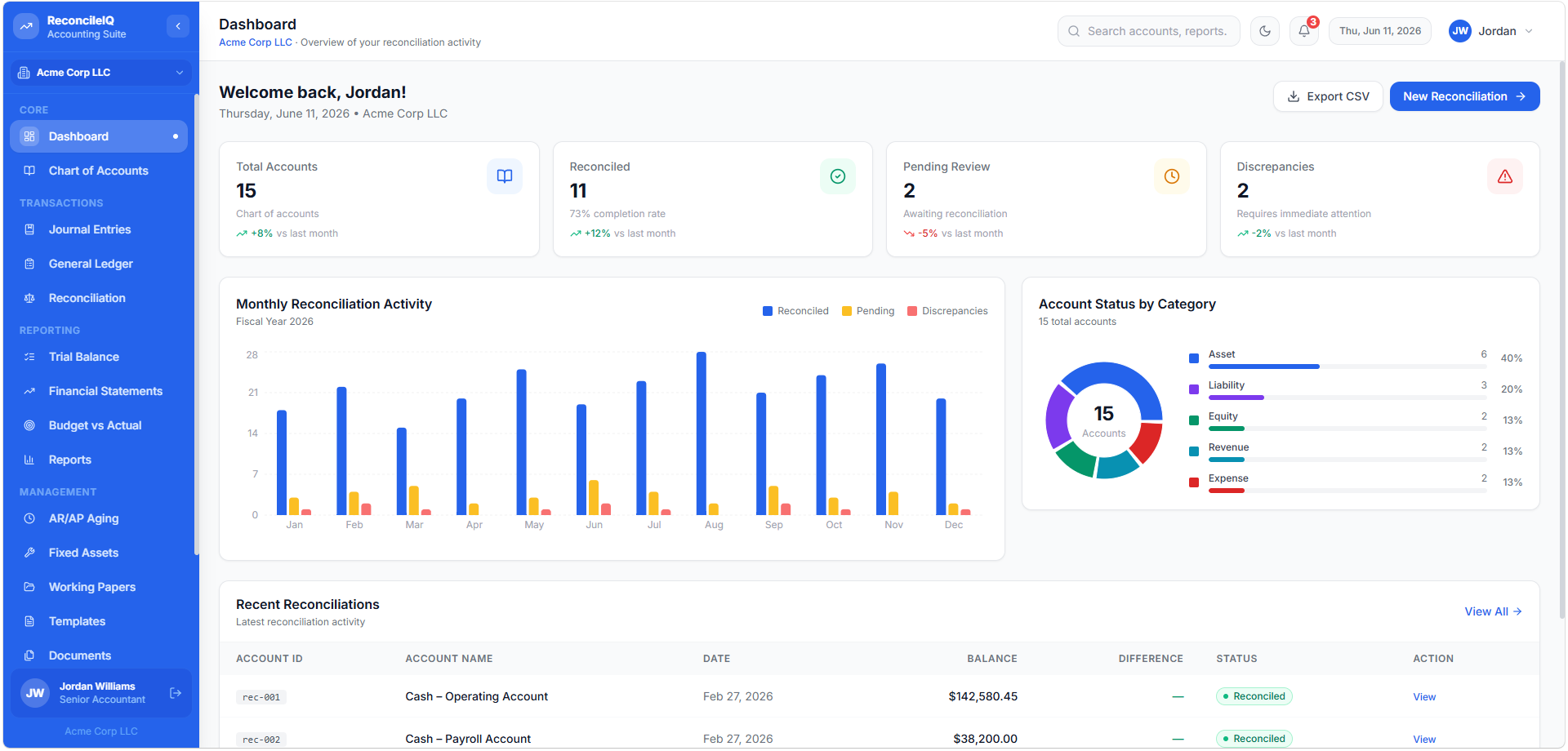
Task: Open the date picker showing Thu, Jun 11, 2026
Action: click(x=1380, y=31)
